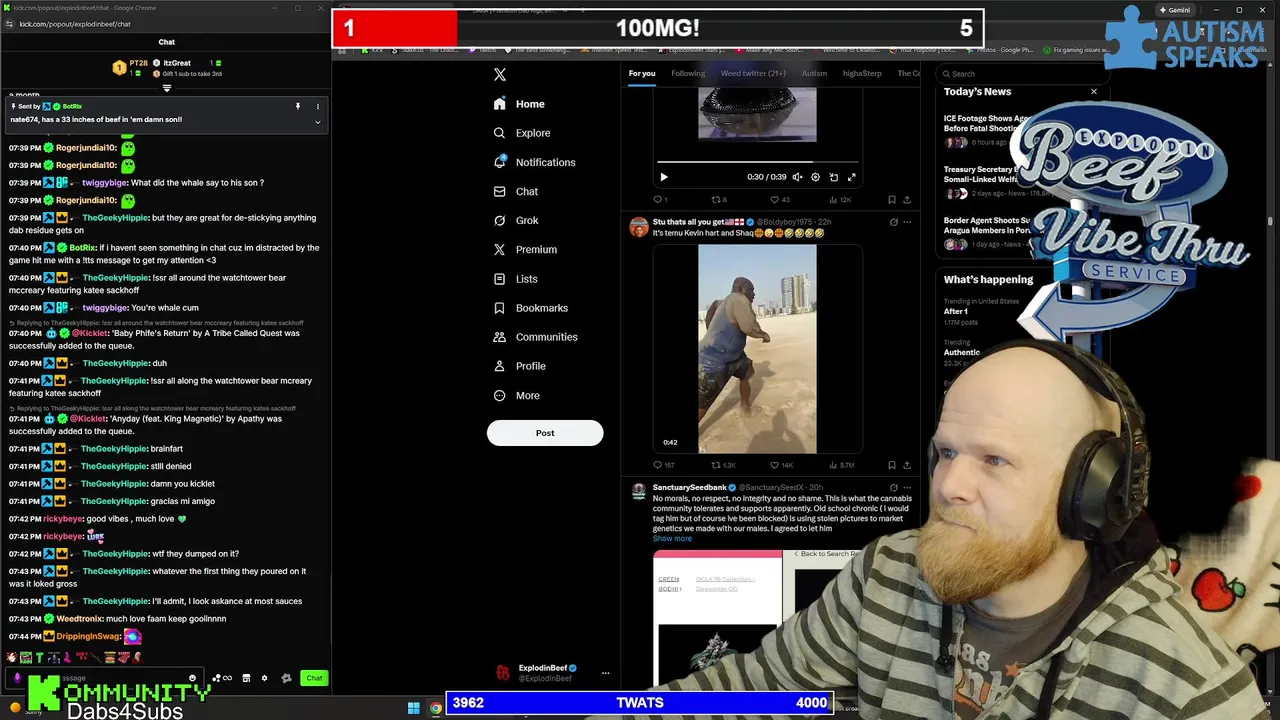Open Lists in X sidebar
This screenshot has width=1280, height=720.
515,279
